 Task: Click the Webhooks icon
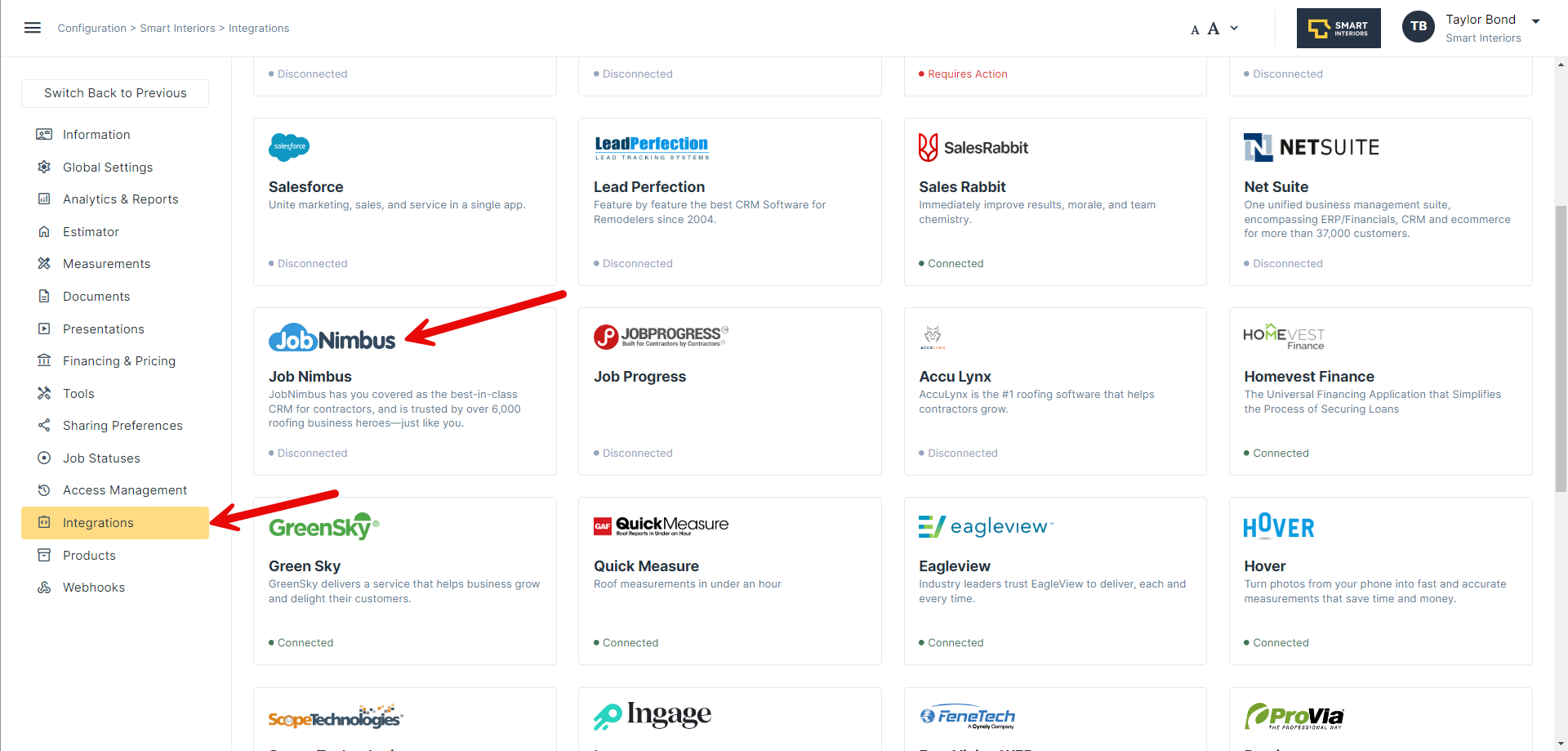click(44, 587)
